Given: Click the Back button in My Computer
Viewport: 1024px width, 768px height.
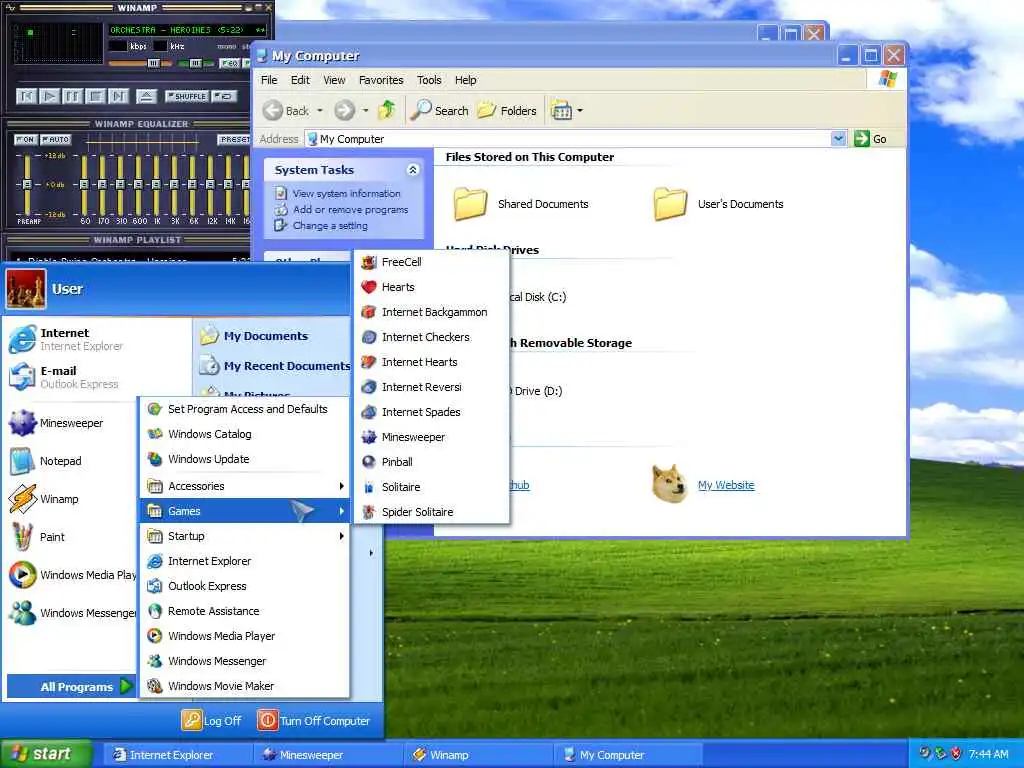Looking at the screenshot, I should point(286,110).
